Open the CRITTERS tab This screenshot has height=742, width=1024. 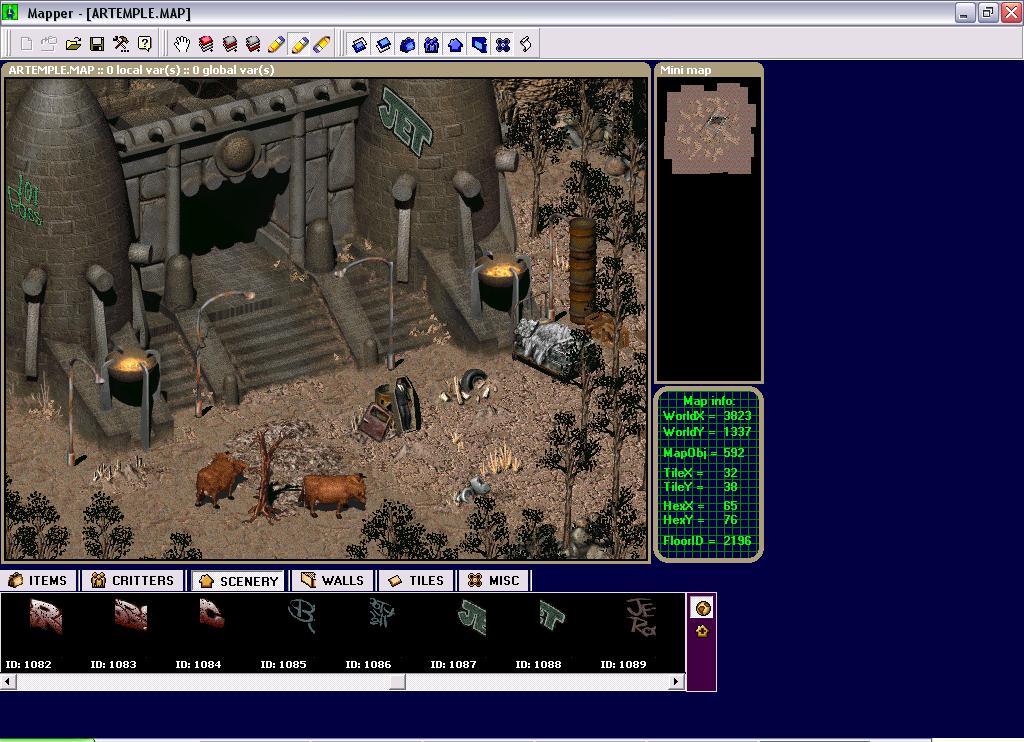[x=133, y=580]
